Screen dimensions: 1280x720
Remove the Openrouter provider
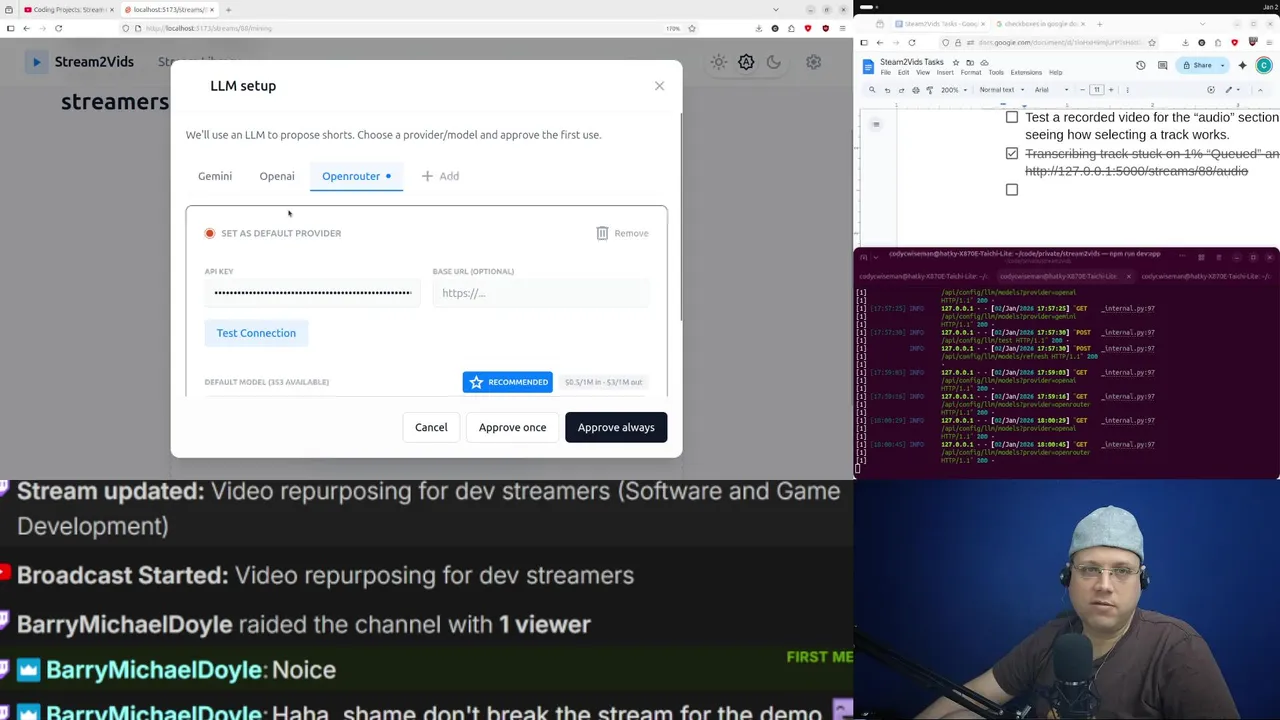tap(622, 233)
